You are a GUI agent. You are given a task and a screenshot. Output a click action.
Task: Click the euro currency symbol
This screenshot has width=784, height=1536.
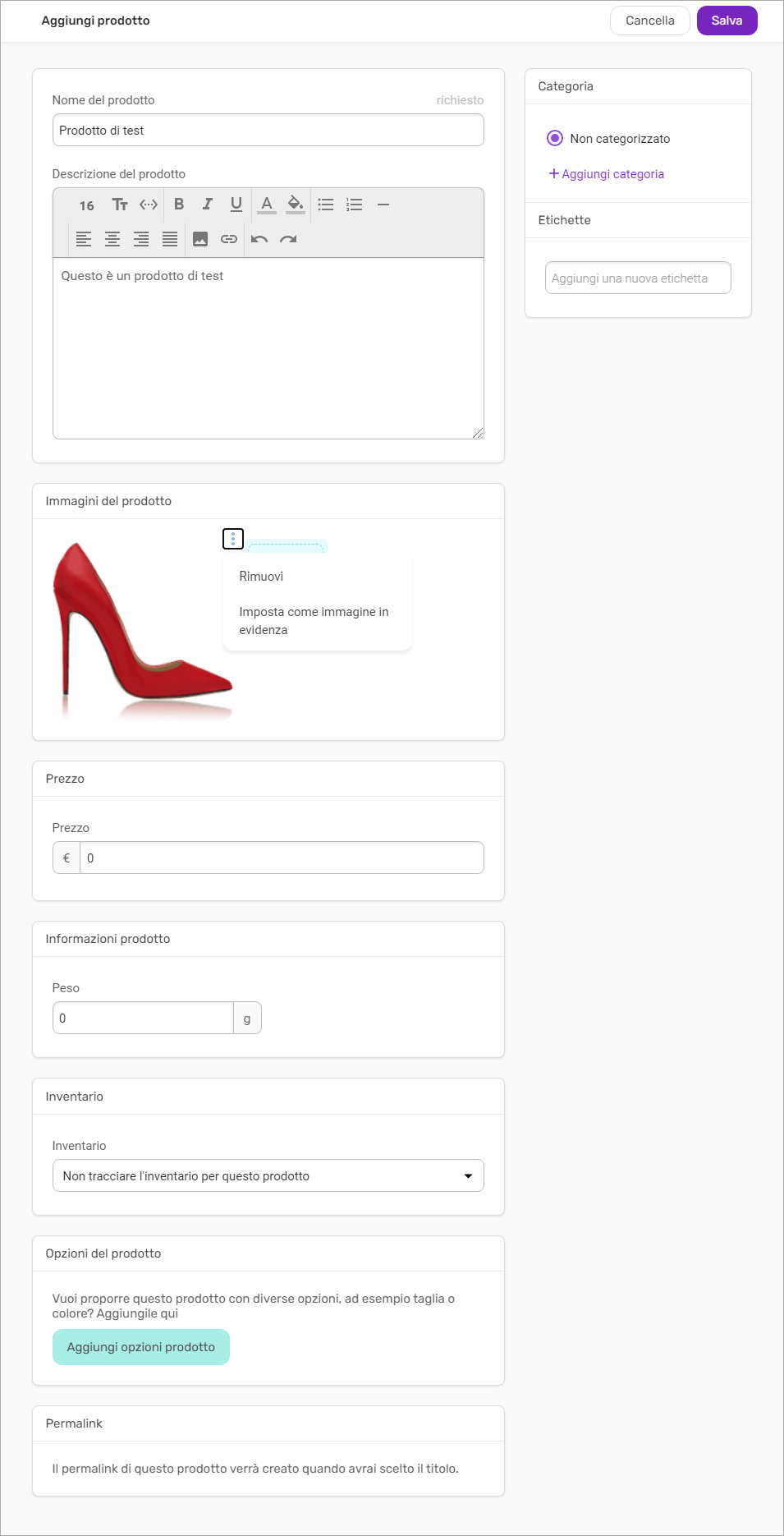coord(66,858)
